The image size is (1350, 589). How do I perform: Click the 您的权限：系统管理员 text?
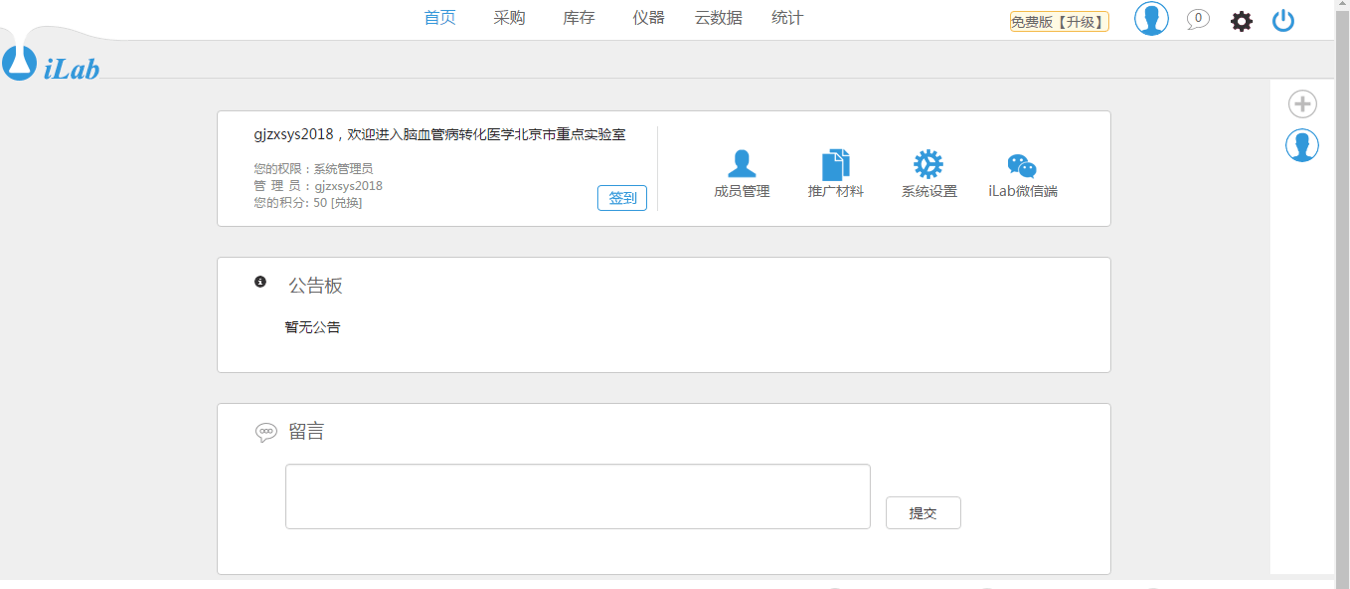tap(313, 169)
